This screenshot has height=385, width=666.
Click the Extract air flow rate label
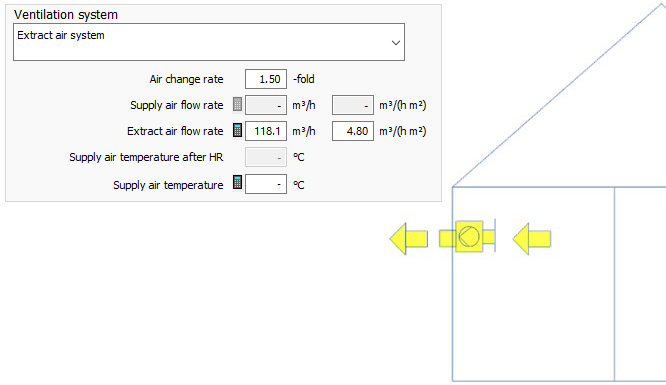tap(175, 131)
